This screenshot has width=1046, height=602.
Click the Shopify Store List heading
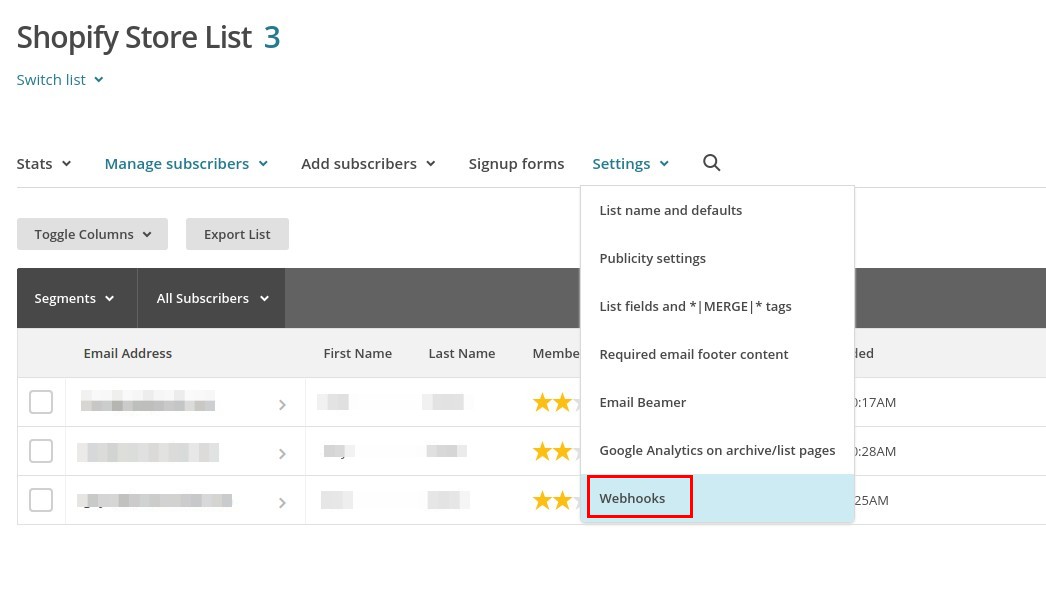tap(134, 37)
